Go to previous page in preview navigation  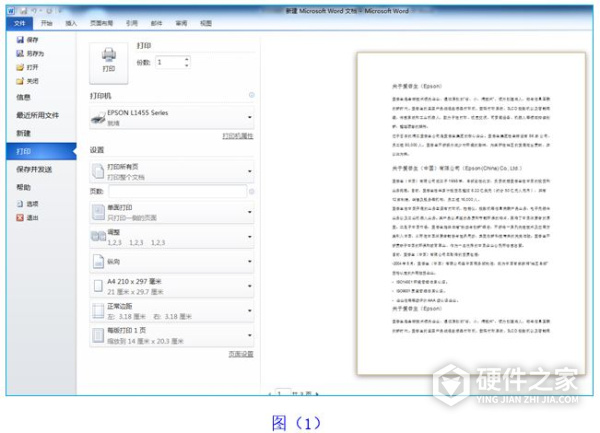pos(270,393)
